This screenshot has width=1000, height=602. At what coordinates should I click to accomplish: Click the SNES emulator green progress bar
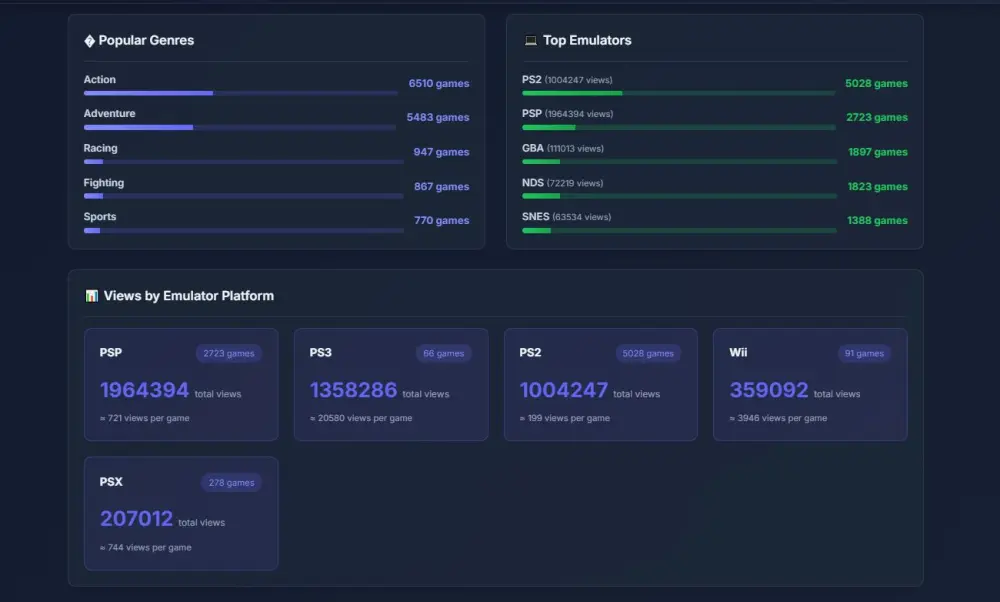click(679, 231)
